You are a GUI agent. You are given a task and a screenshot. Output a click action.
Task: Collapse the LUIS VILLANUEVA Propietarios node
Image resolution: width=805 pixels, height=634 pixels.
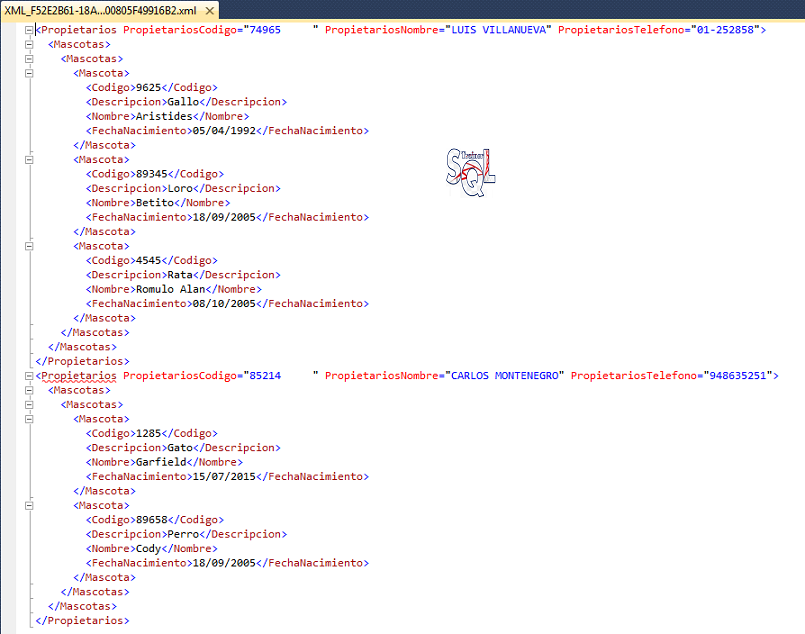(29, 30)
